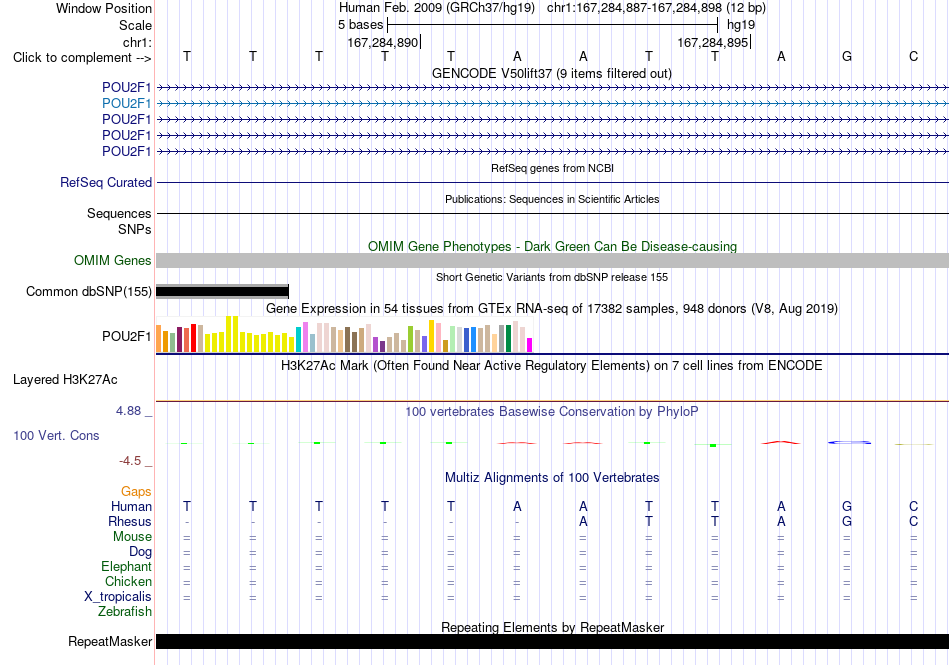This screenshot has height=665, width=950.
Task: Click the '5 bases' scale text
Action: click(x=360, y=25)
